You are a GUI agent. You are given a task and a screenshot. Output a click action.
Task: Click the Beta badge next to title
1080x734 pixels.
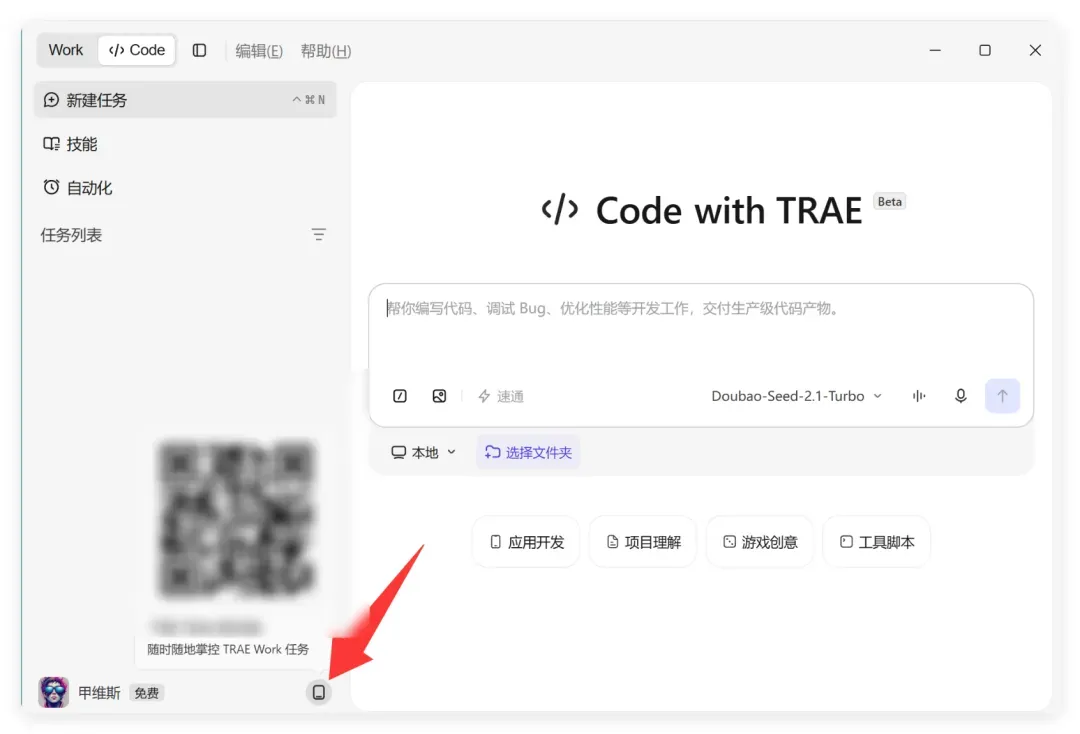coord(889,202)
